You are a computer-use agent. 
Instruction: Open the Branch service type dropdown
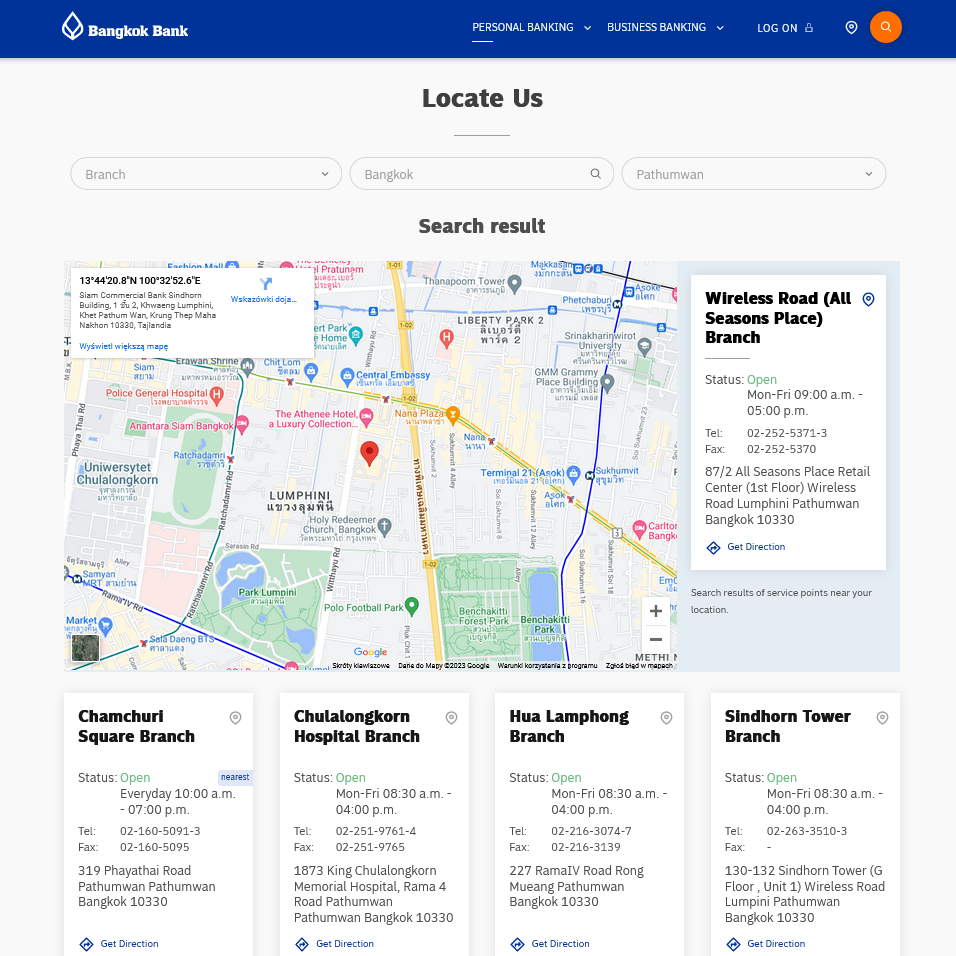[x=206, y=174]
